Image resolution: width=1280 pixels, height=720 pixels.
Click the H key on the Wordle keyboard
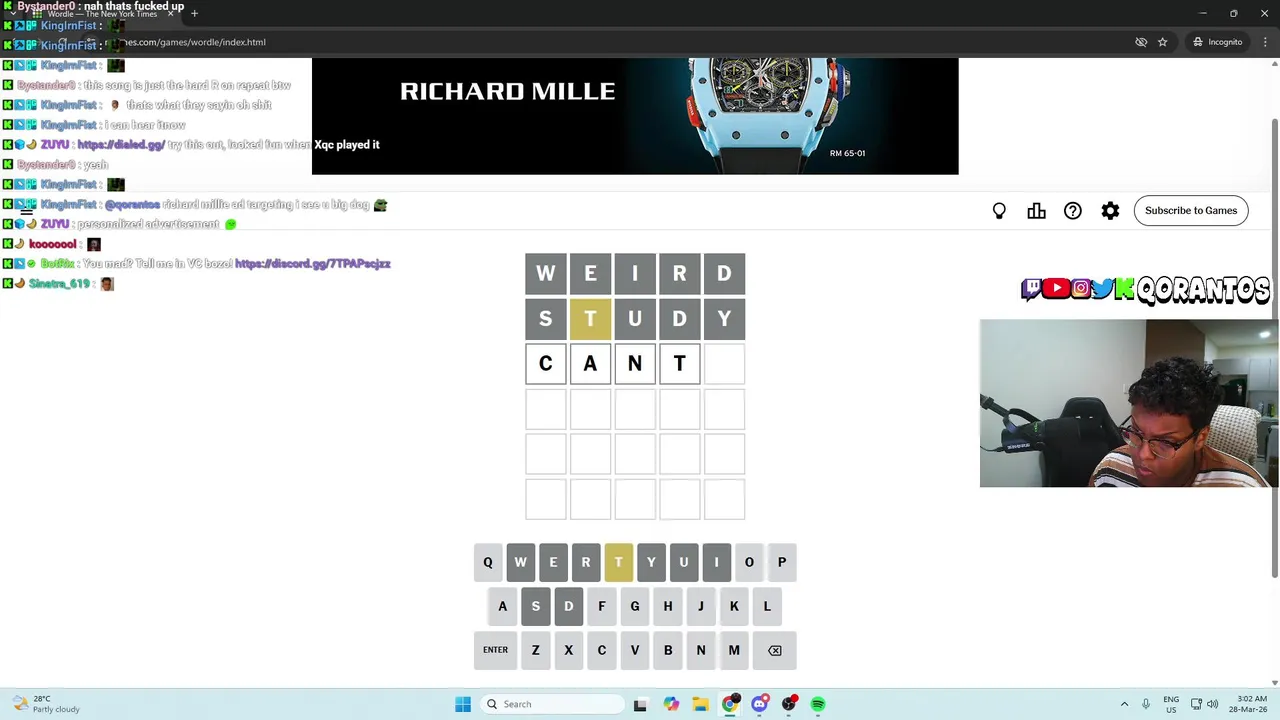point(668,606)
